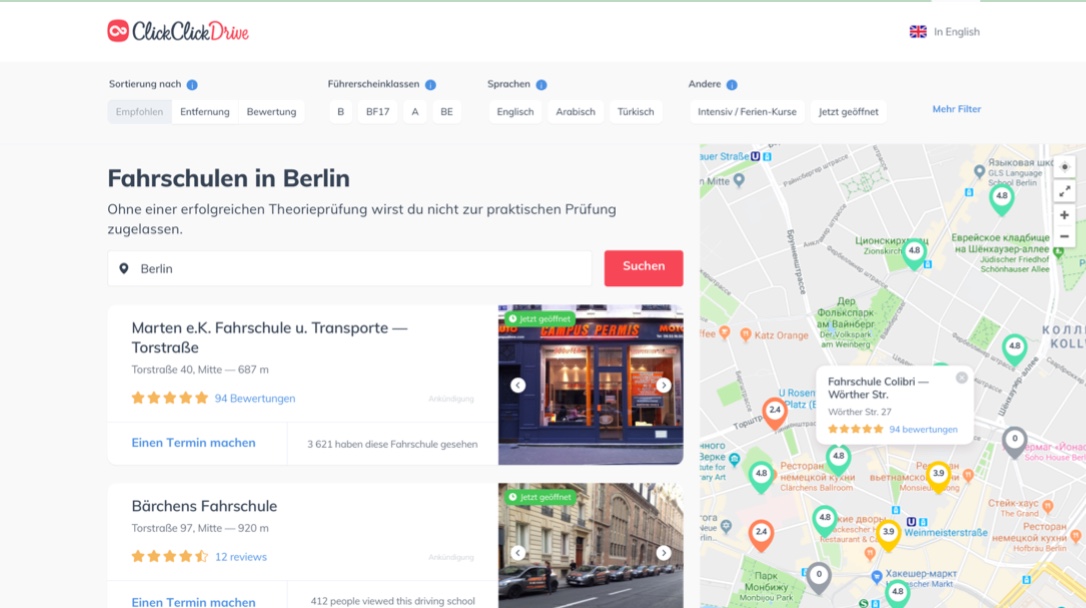Click Einen Termin machen for Marten Fahrschule
The height and width of the screenshot is (608, 1086).
[193, 442]
